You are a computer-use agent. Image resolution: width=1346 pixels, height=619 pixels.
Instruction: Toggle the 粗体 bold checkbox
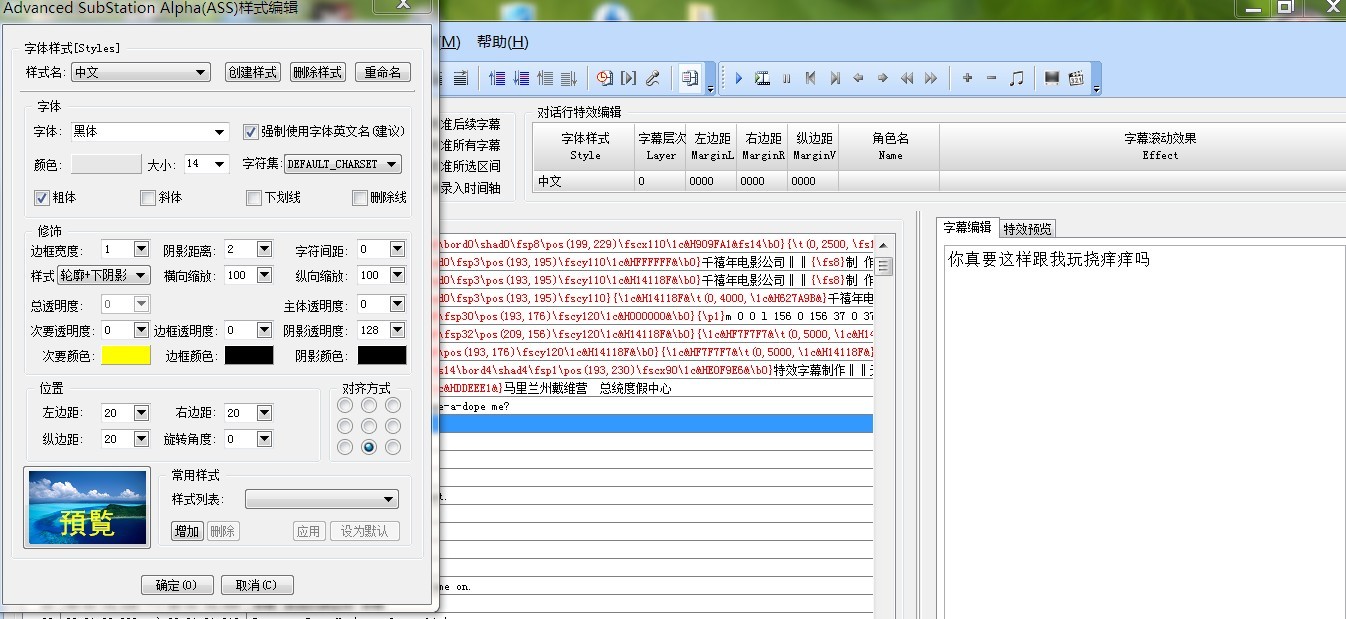pos(42,198)
